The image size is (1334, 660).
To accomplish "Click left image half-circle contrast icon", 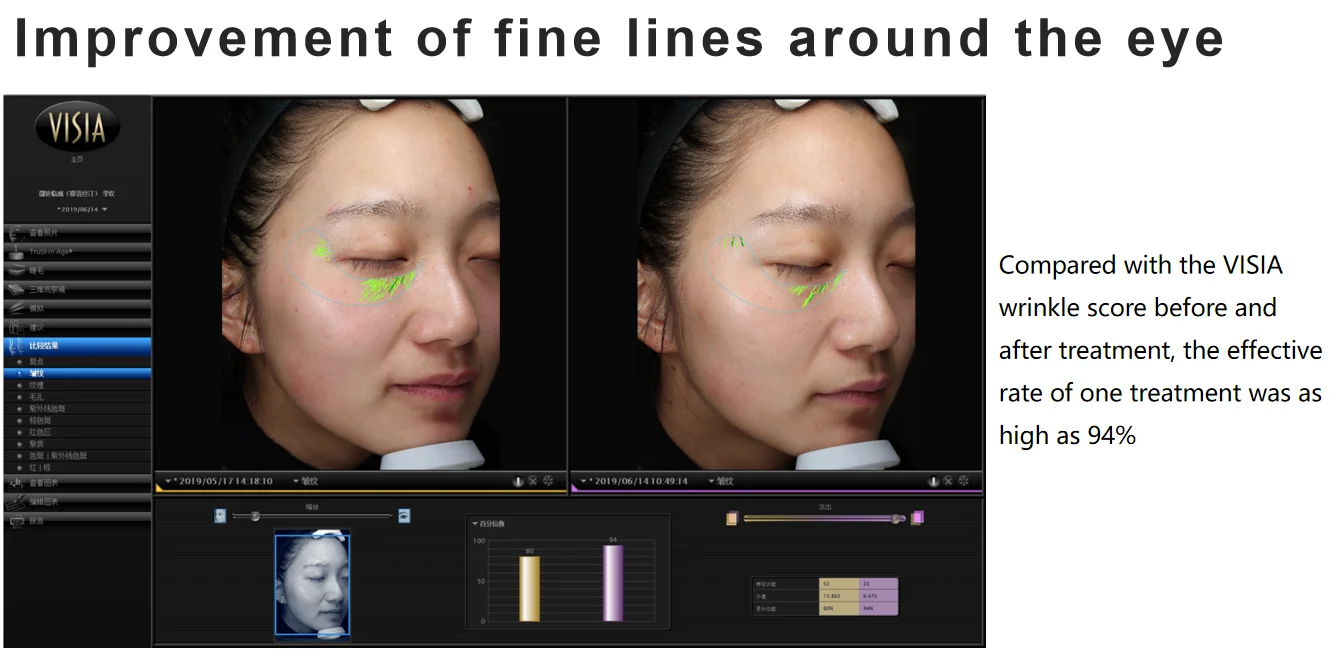I will point(518,481).
